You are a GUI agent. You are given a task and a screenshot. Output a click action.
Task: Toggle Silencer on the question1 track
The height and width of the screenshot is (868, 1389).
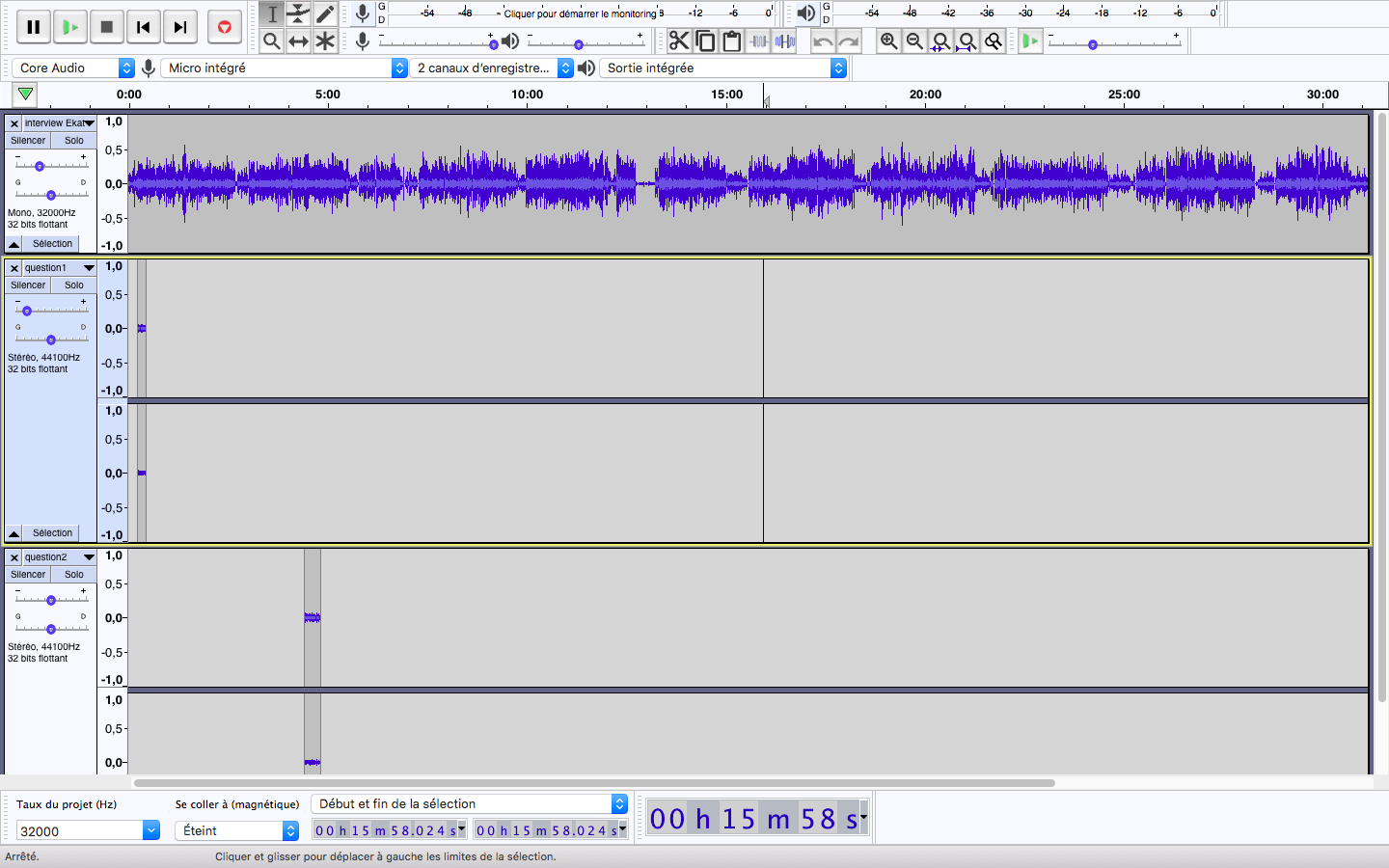[28, 285]
